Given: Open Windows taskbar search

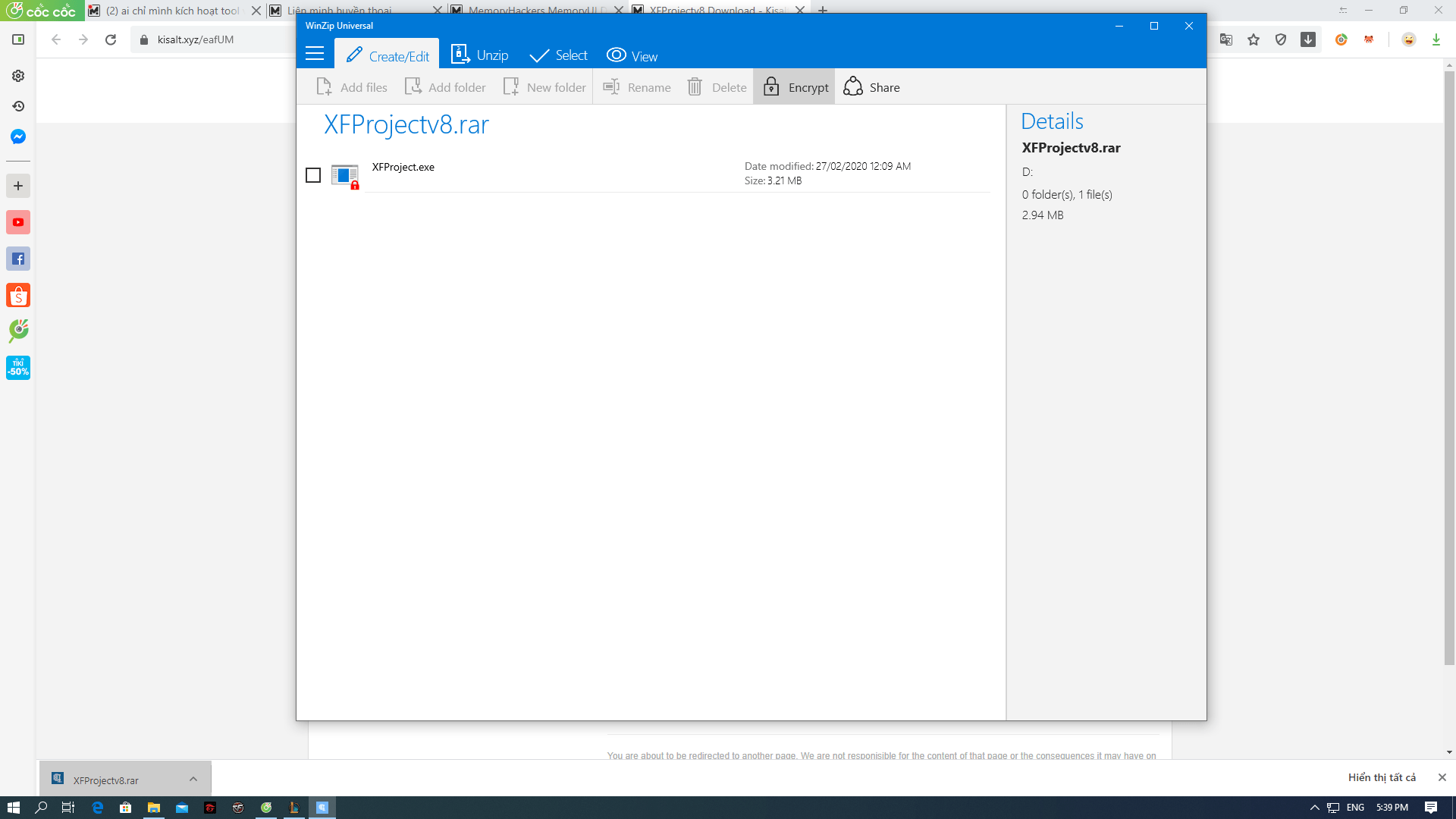Looking at the screenshot, I should [41, 808].
